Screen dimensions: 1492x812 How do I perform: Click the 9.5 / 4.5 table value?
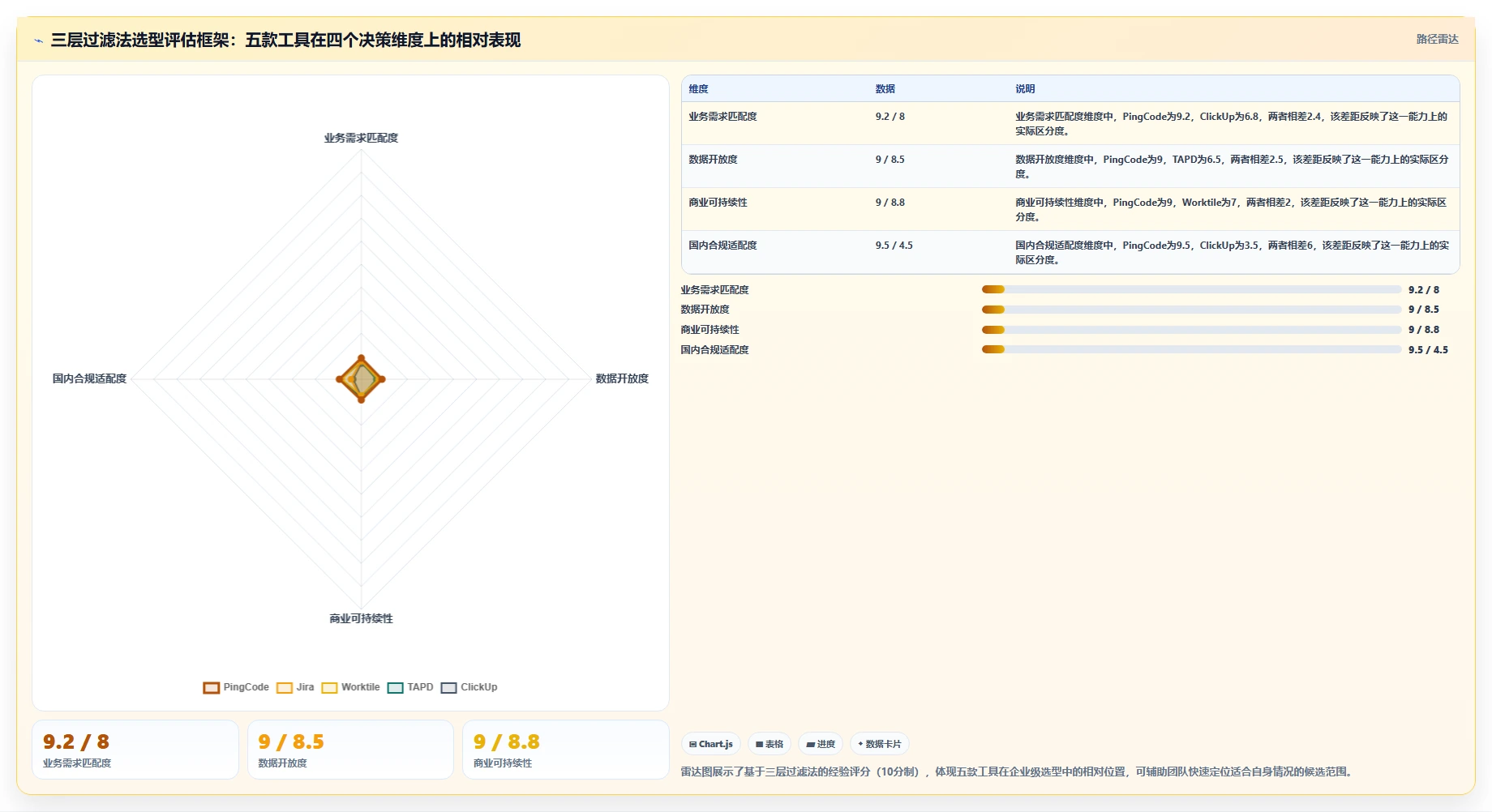(x=894, y=246)
